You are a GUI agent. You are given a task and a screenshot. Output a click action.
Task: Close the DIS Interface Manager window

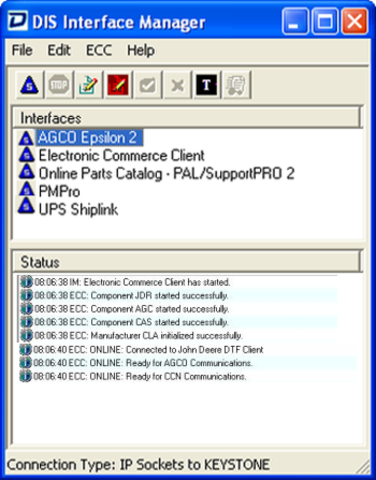tap(355, 22)
